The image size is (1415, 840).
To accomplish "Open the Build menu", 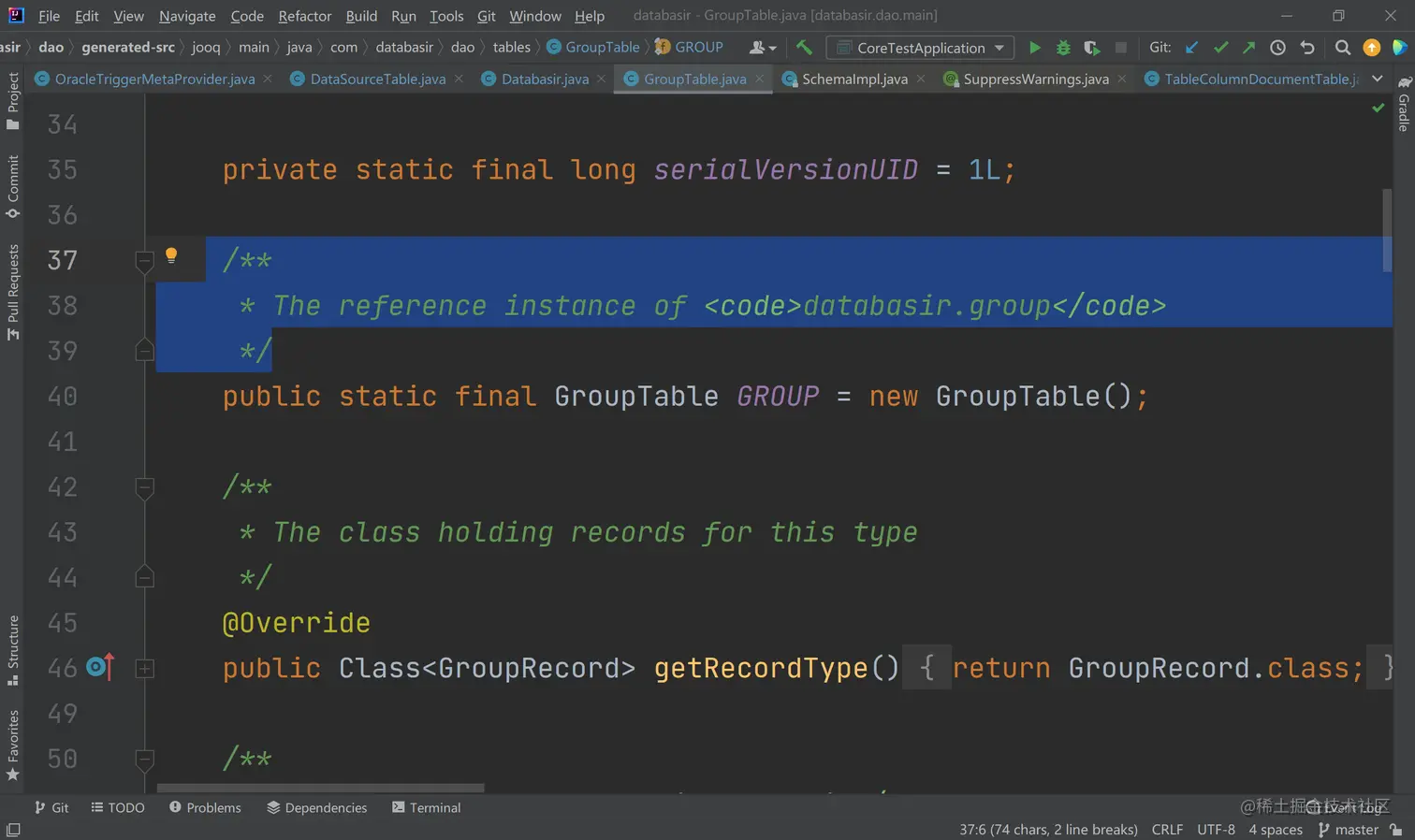I will pos(361,16).
